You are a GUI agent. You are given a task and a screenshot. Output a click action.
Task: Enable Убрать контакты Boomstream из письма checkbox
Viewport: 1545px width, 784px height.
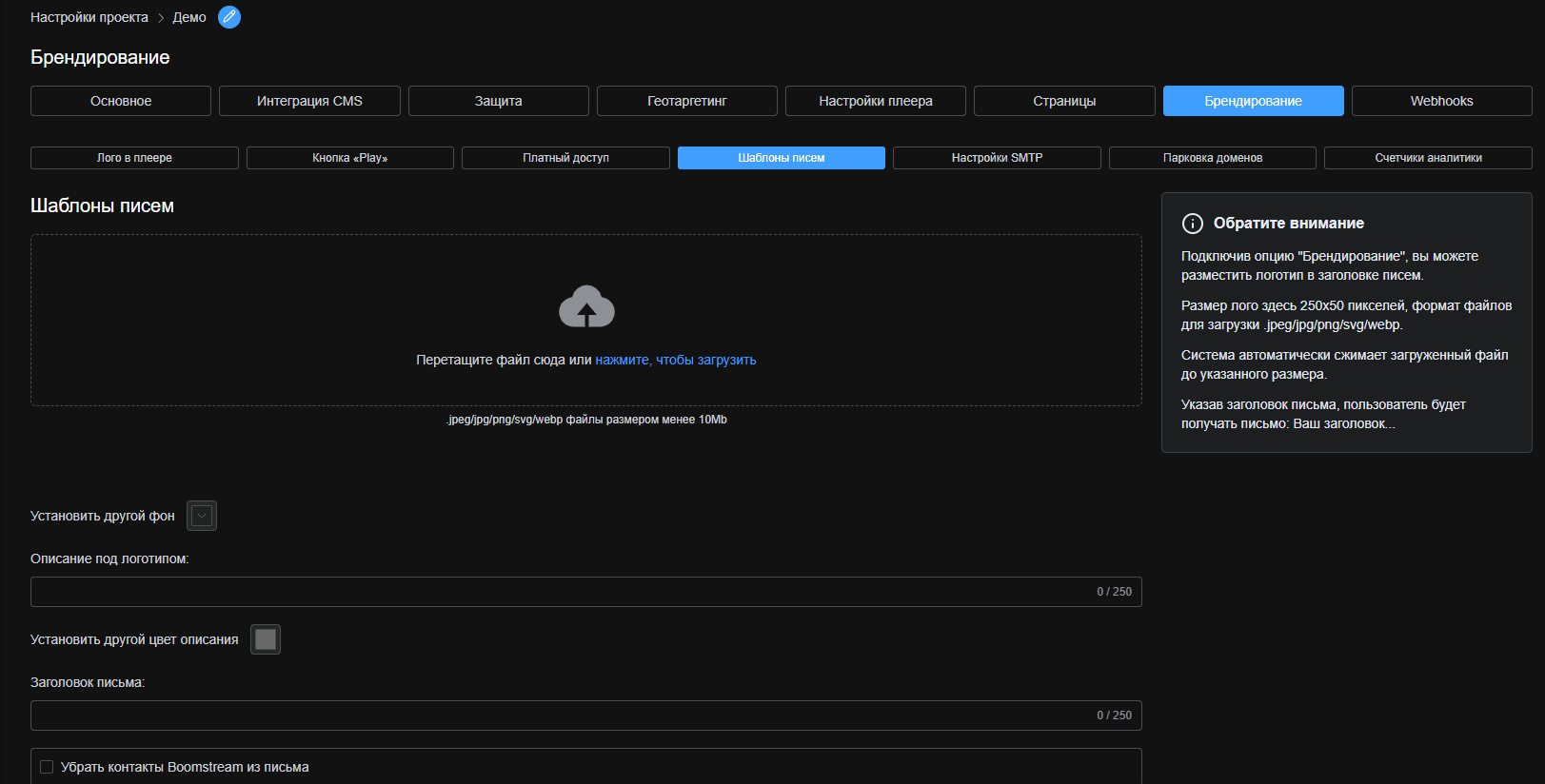click(x=47, y=767)
